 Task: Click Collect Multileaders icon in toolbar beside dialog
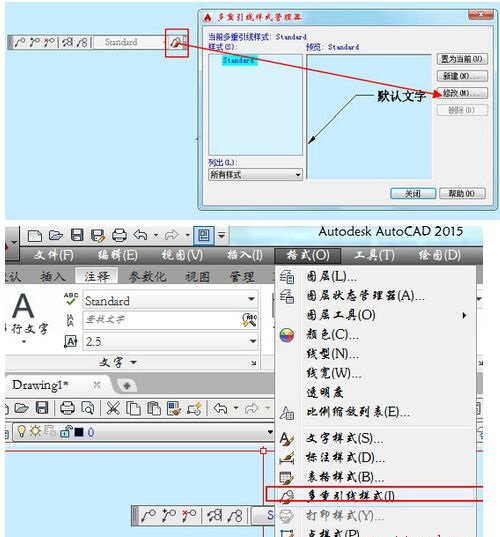pyautogui.click(x=82, y=42)
